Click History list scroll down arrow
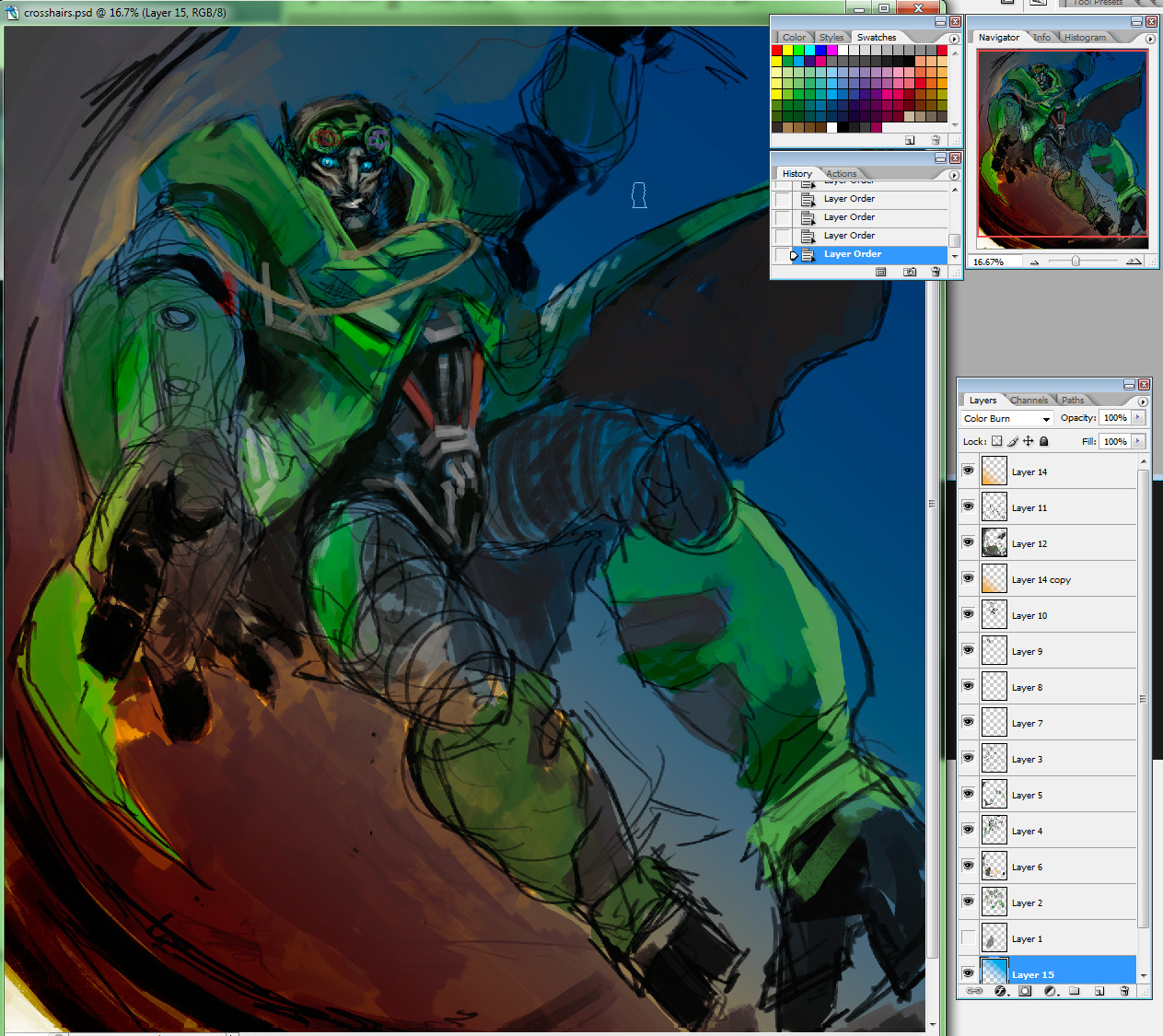The width and height of the screenshot is (1163, 1036). 955,256
